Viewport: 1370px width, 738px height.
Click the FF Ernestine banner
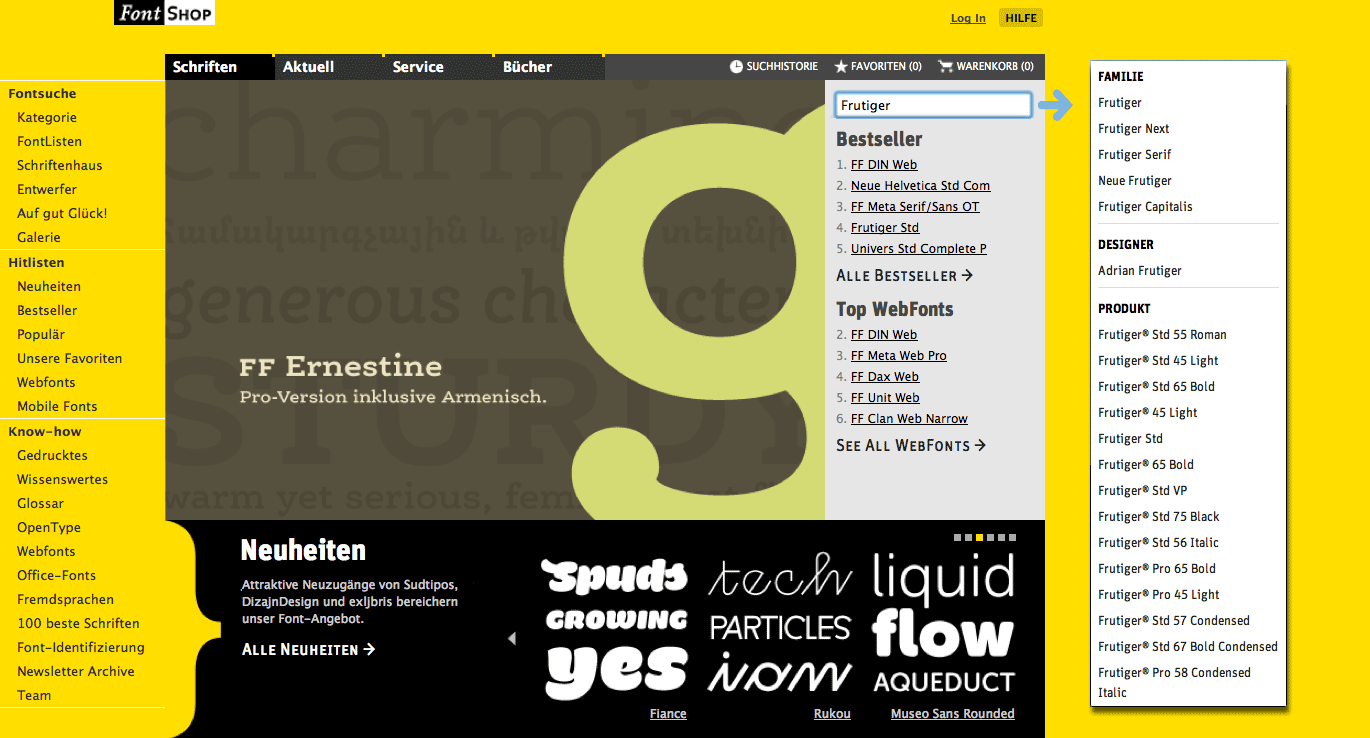click(495, 300)
